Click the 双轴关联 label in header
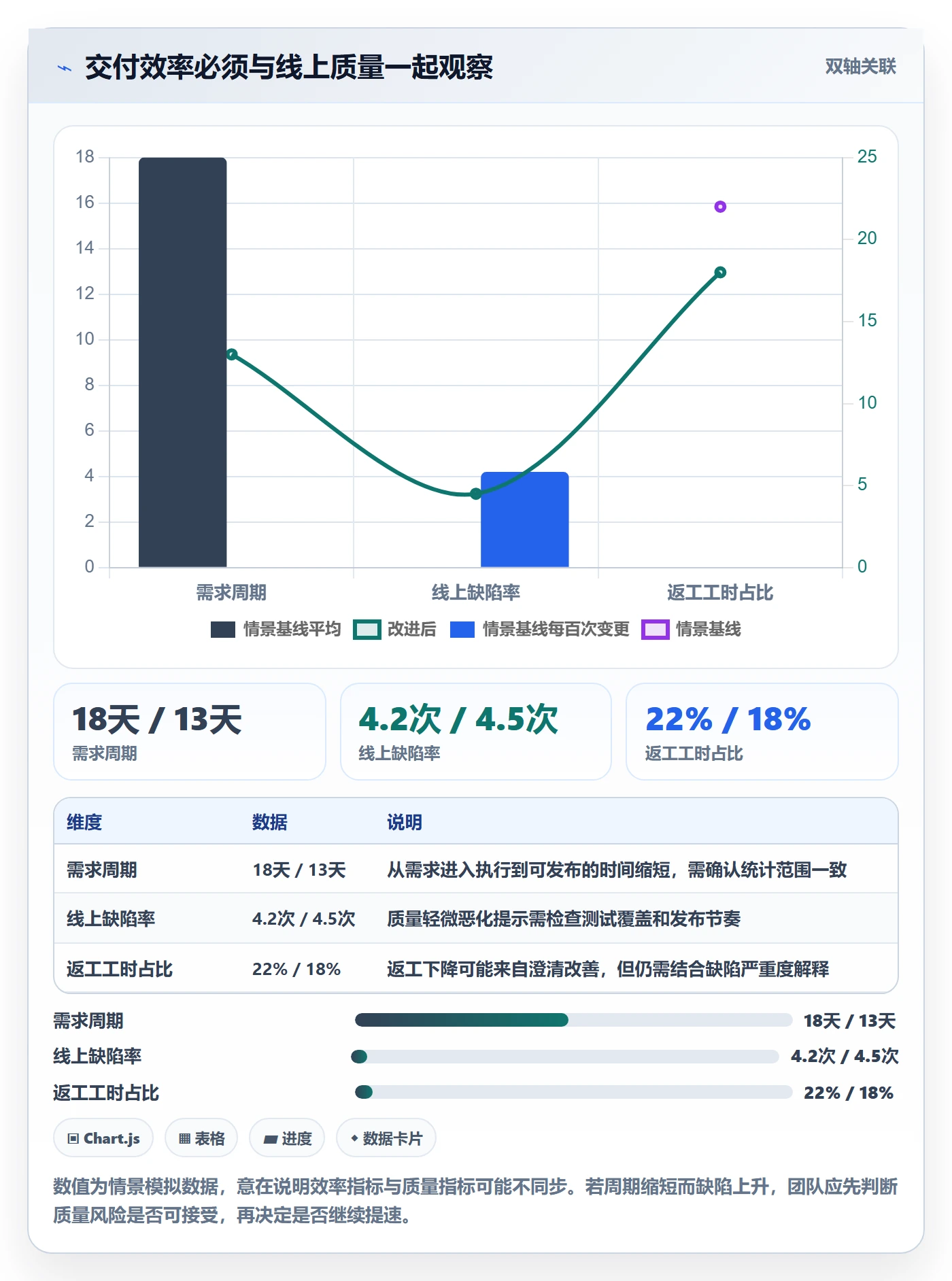Viewport: 952px width, 1281px height. point(860,67)
